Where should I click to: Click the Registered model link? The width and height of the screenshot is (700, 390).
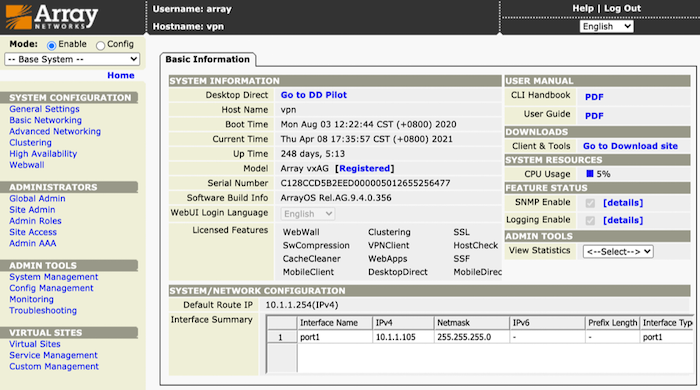coord(364,168)
